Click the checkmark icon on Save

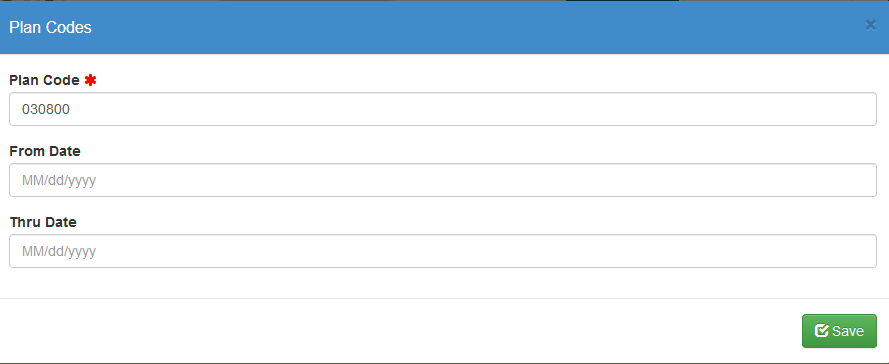(x=822, y=331)
